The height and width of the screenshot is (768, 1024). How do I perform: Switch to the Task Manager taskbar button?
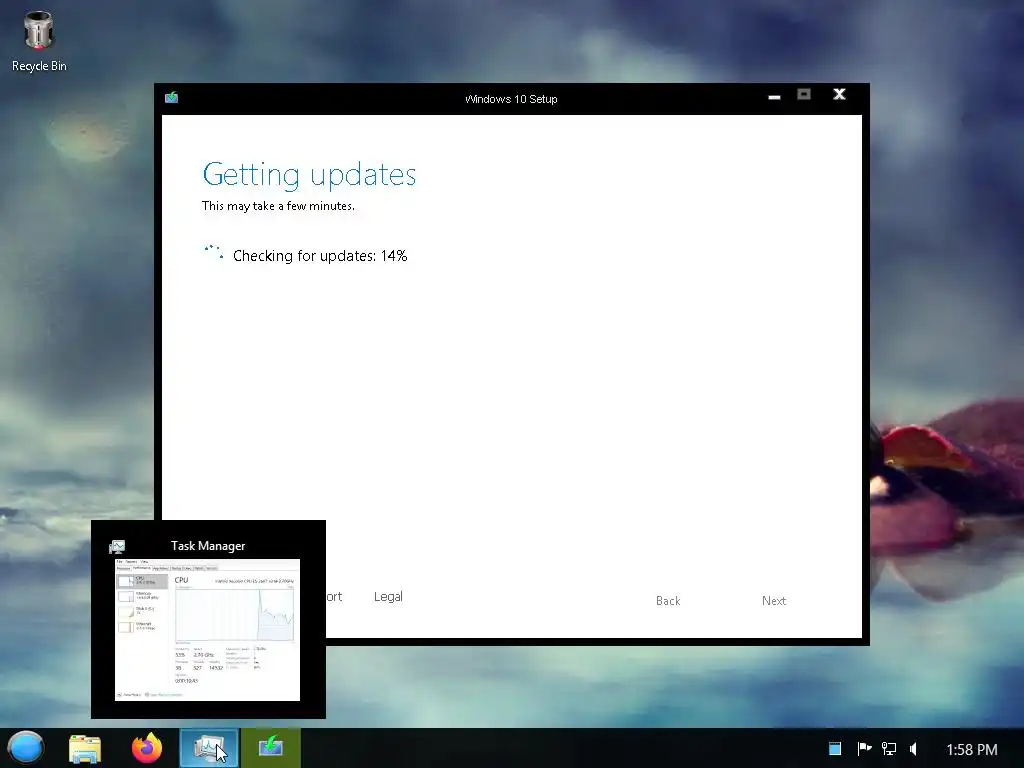coord(209,748)
